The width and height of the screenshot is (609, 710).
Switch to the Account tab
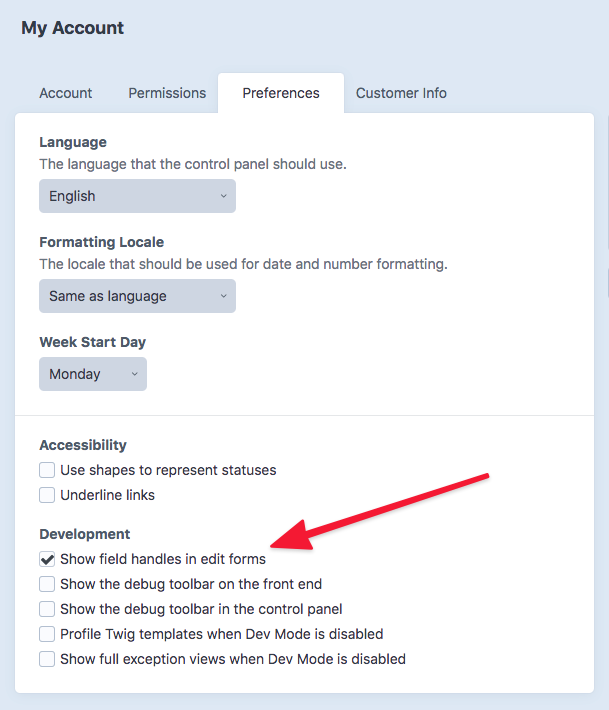(66, 93)
